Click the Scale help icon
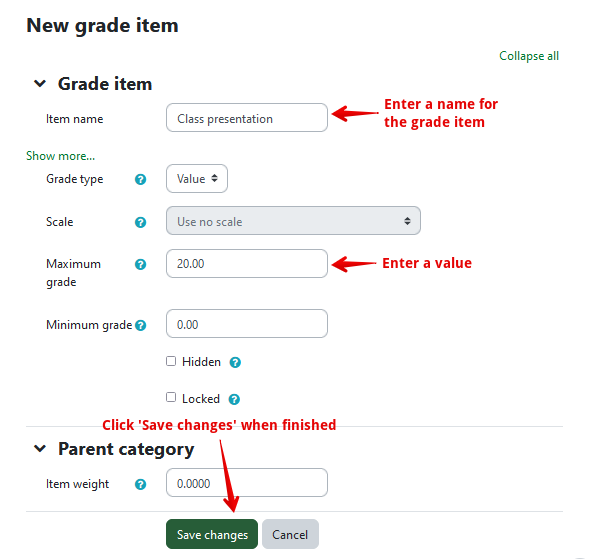607x559 pixels. coord(141,222)
